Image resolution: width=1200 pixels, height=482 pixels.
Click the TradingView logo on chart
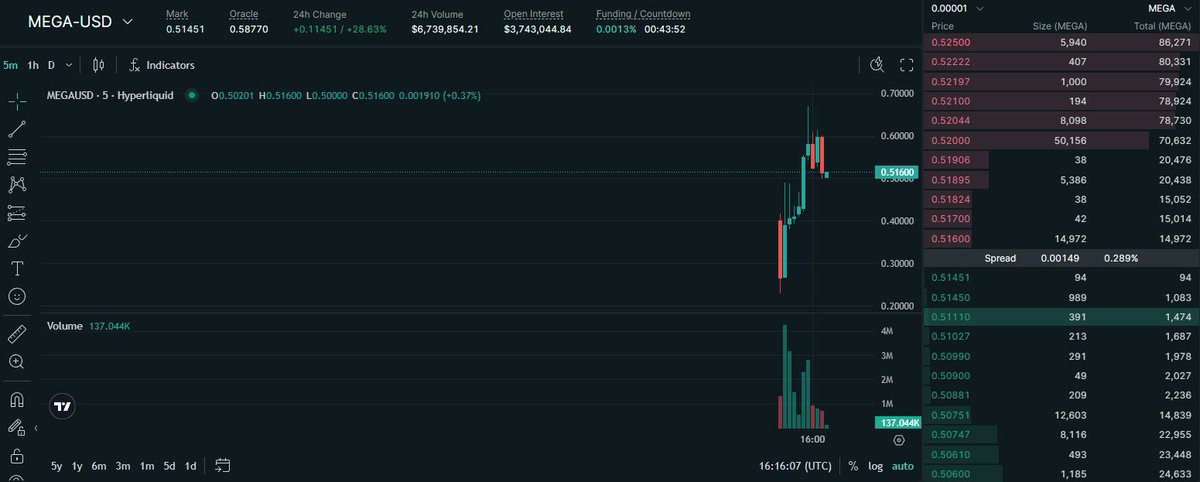click(x=62, y=406)
